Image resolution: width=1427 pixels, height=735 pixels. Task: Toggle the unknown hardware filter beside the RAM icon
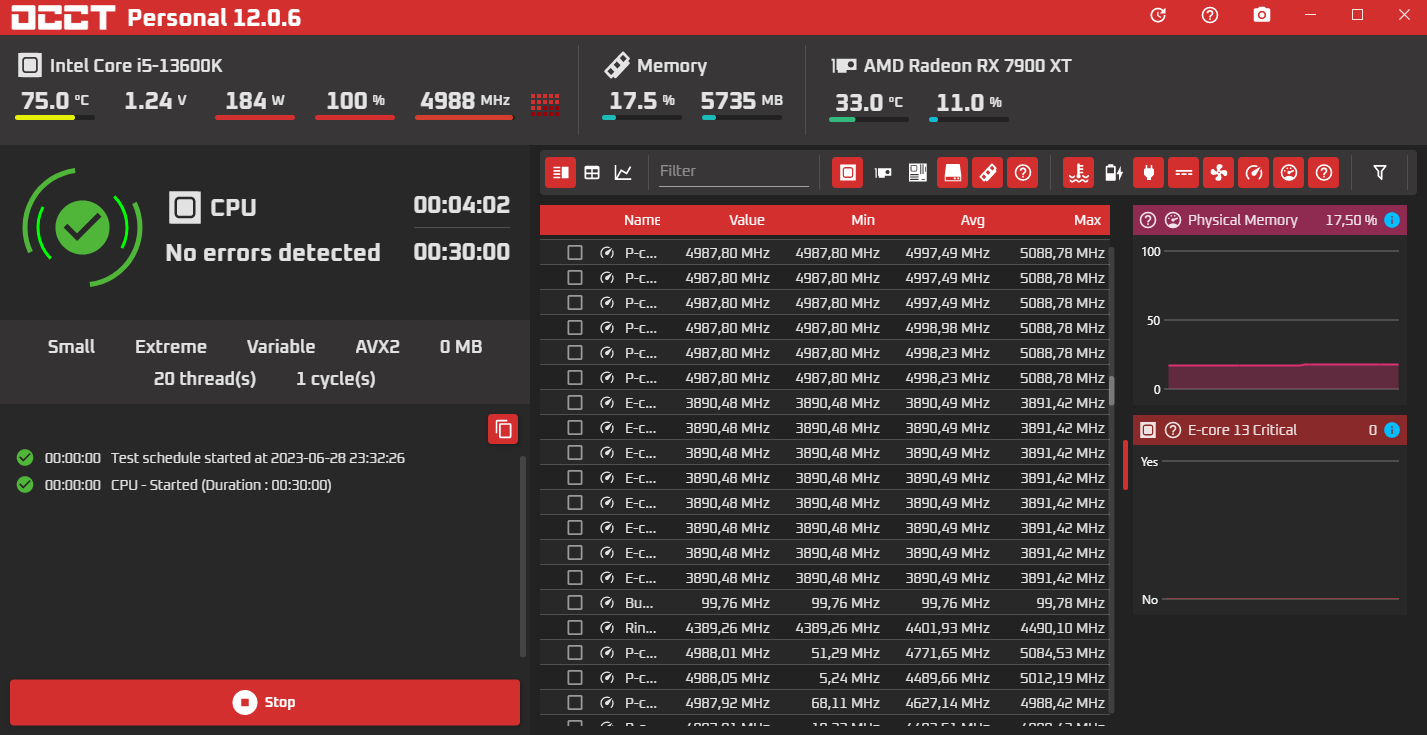pyautogui.click(x=1022, y=172)
